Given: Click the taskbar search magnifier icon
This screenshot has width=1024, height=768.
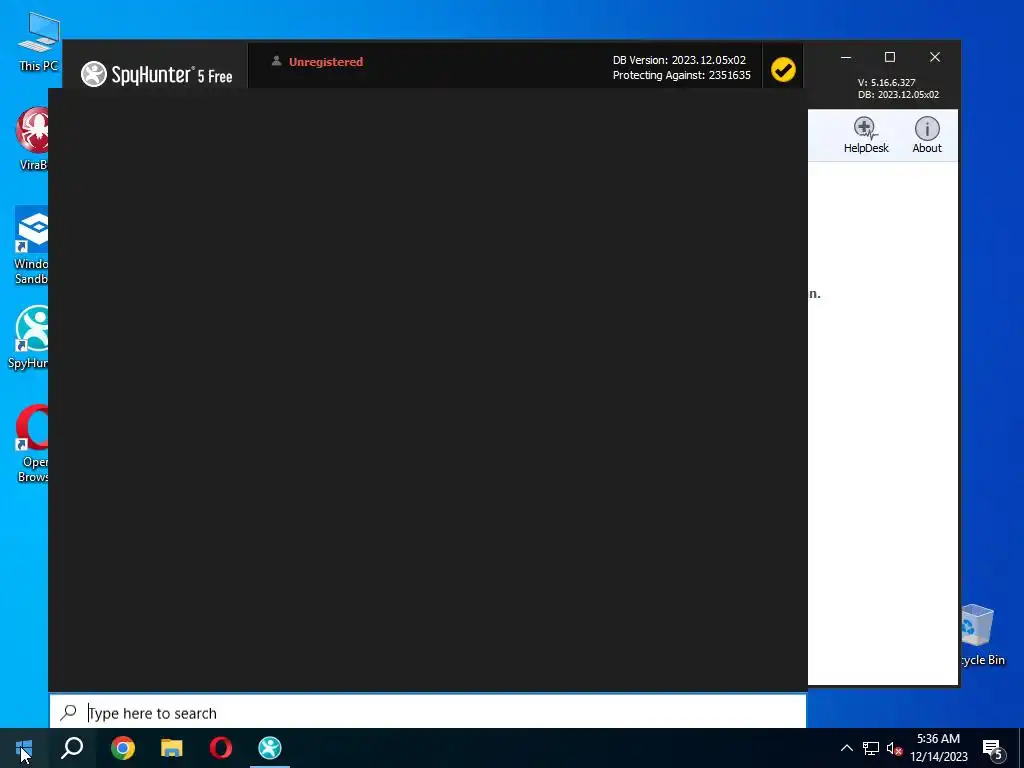Looking at the screenshot, I should pos(72,748).
